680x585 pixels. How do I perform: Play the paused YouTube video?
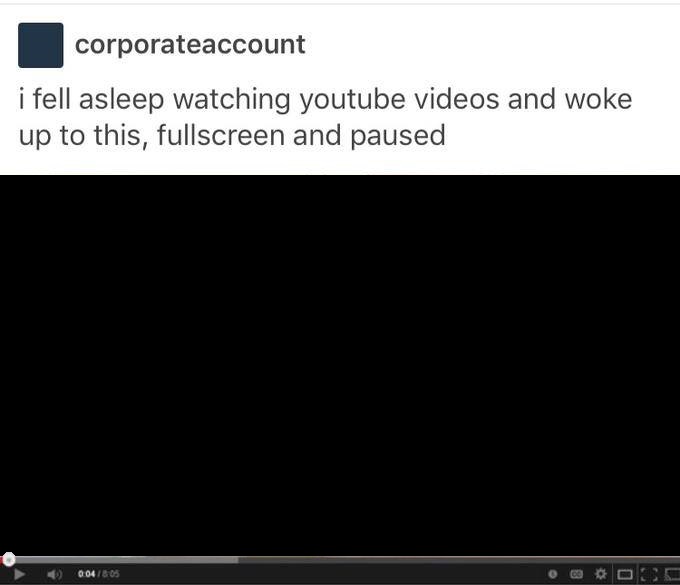[19, 574]
